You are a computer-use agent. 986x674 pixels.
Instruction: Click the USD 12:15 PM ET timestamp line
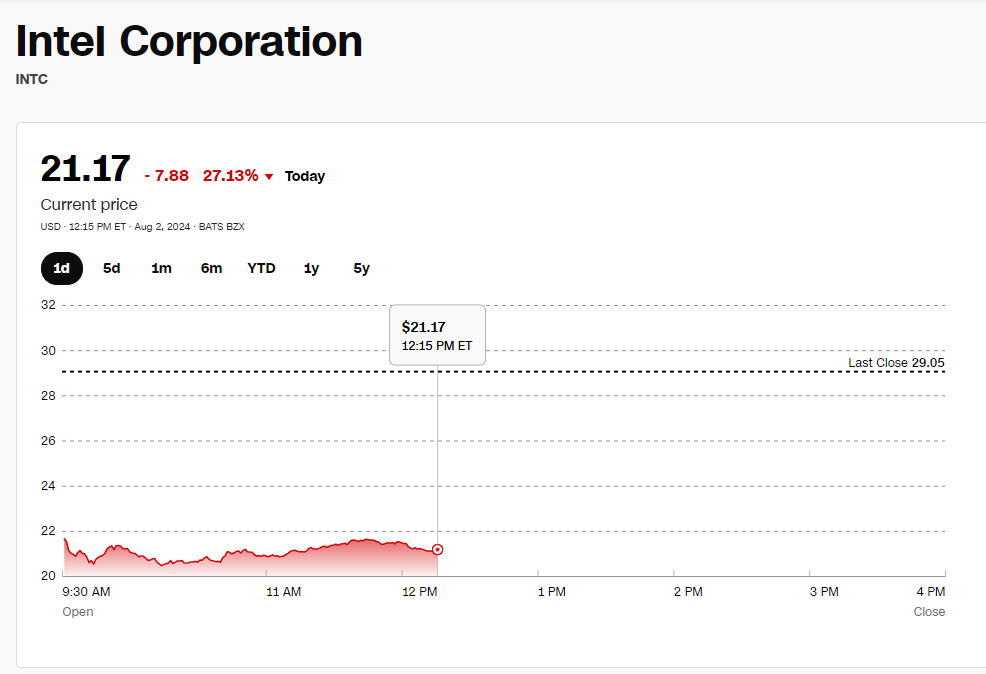coord(143,226)
